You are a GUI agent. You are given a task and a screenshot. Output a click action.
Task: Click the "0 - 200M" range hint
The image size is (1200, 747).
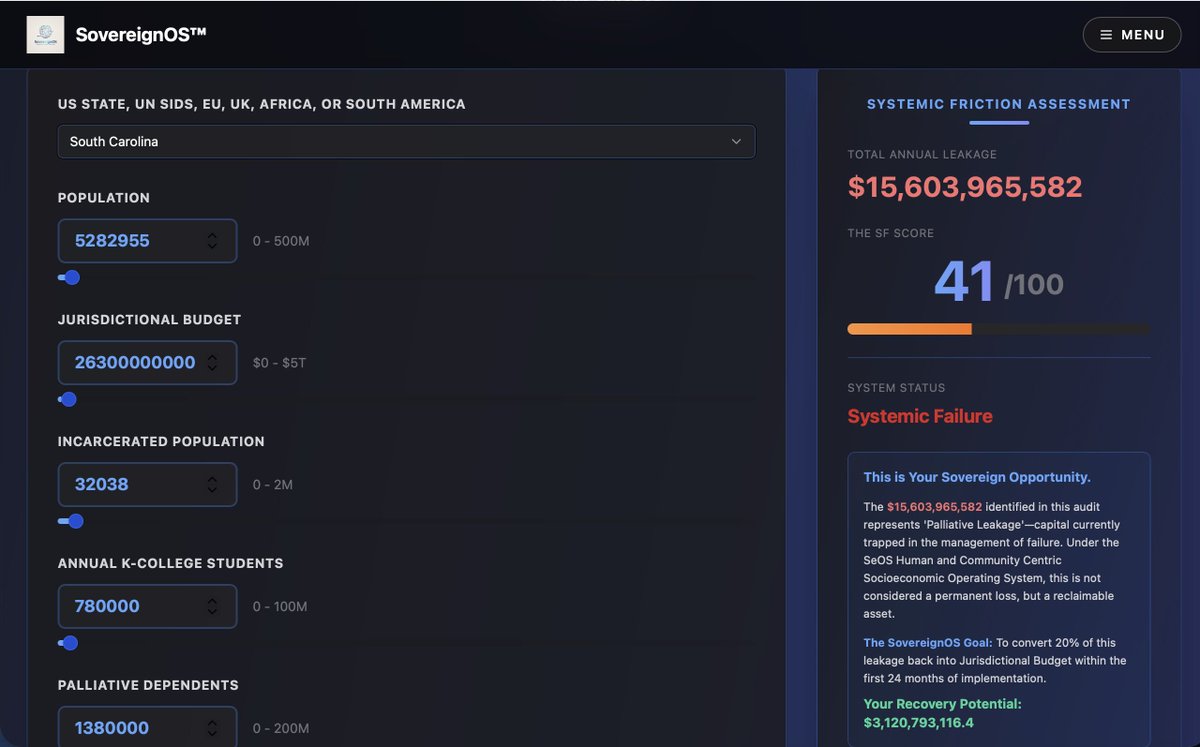point(281,728)
